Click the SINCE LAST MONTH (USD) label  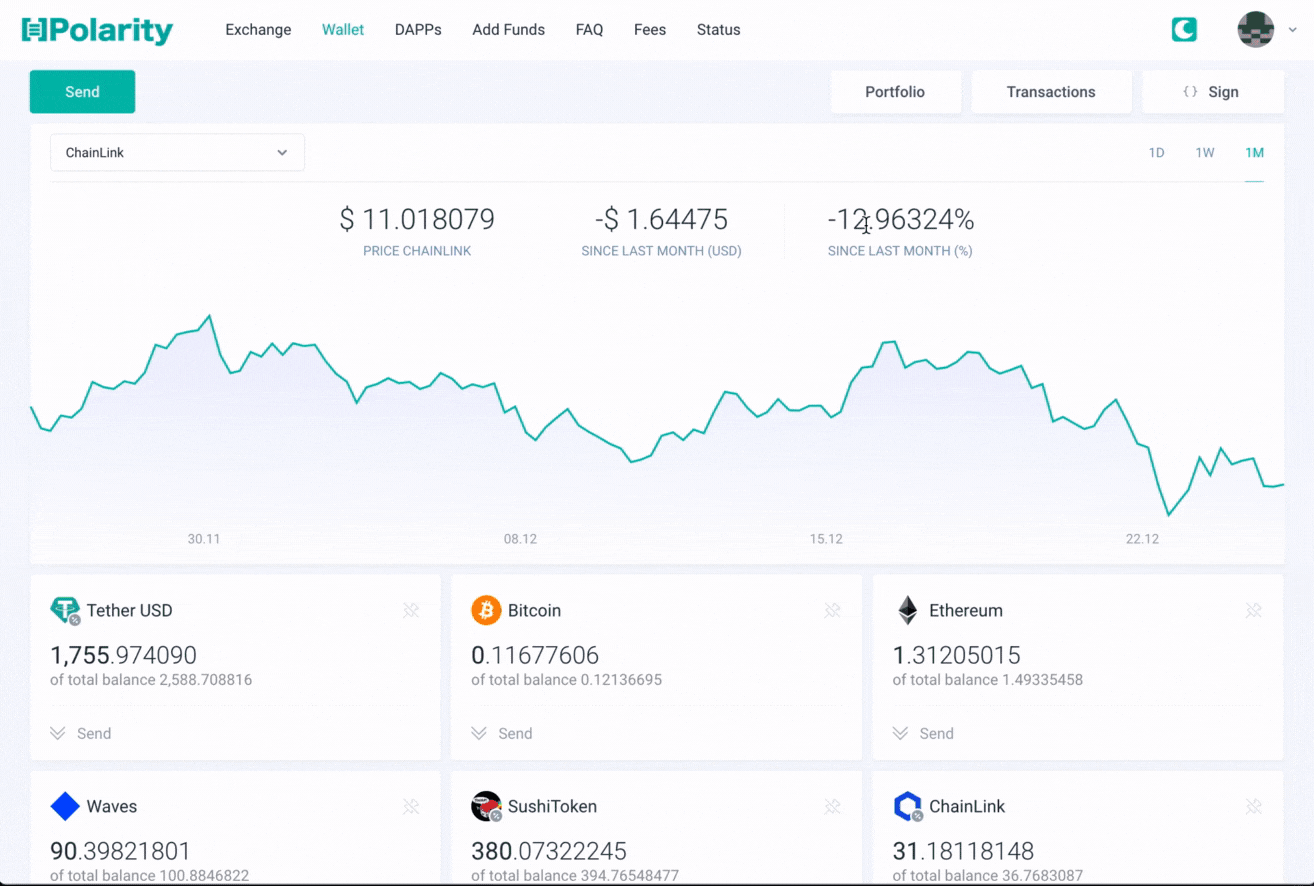[661, 251]
